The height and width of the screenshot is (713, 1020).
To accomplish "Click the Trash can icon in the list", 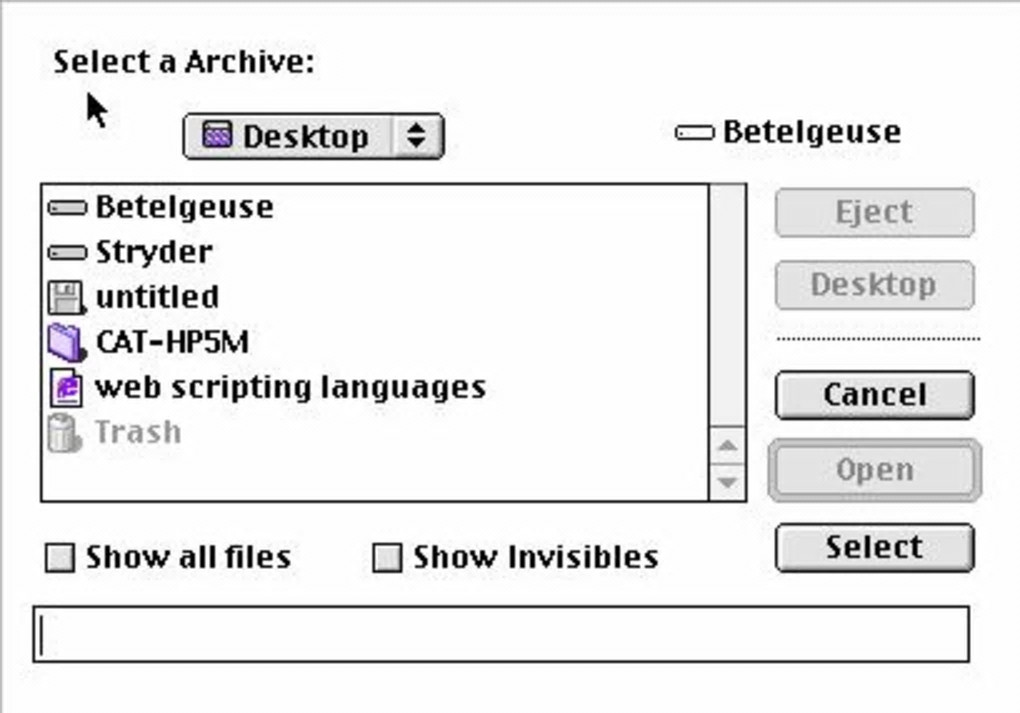I will click(64, 433).
